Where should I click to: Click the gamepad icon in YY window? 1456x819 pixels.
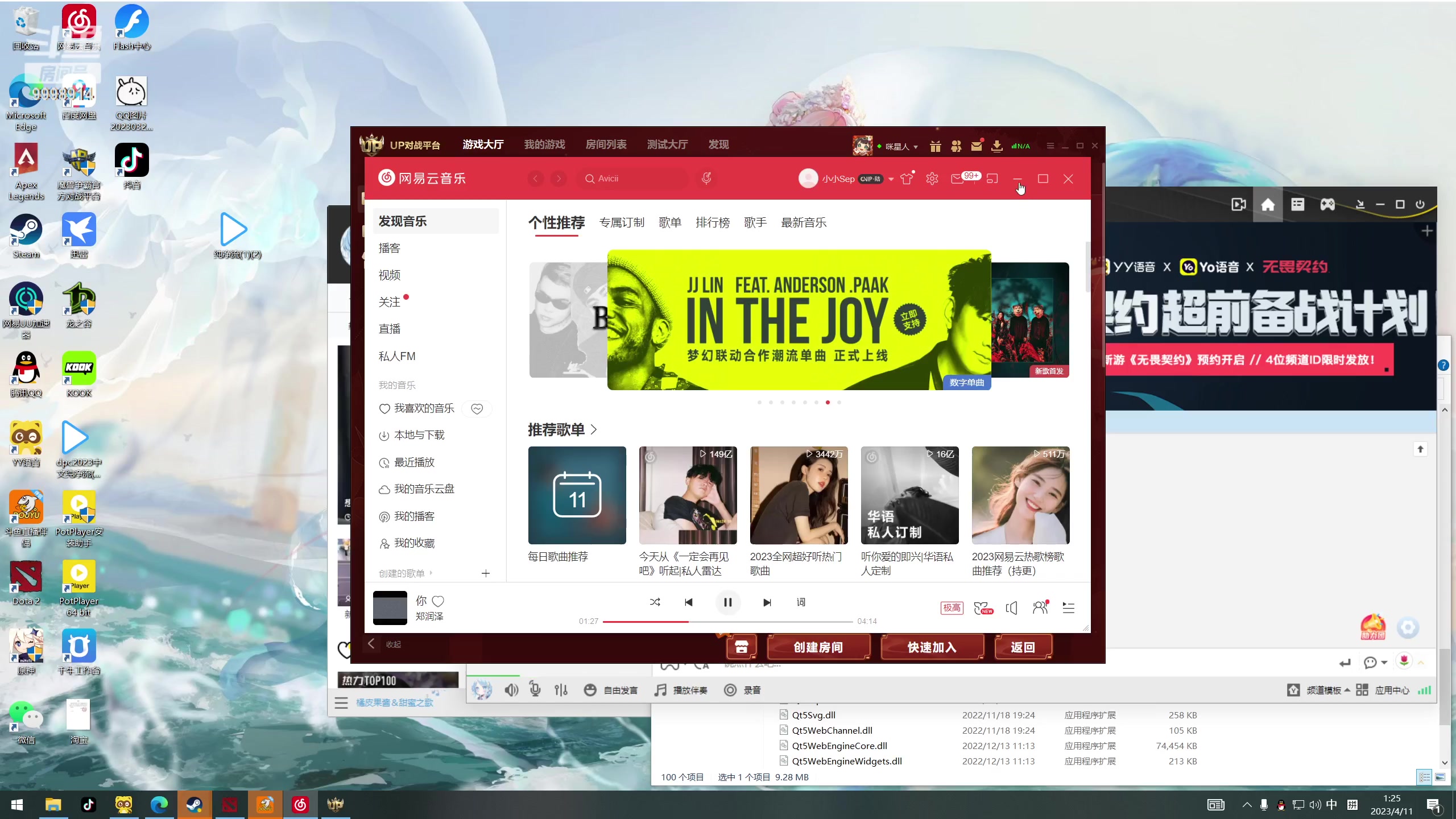[1327, 204]
